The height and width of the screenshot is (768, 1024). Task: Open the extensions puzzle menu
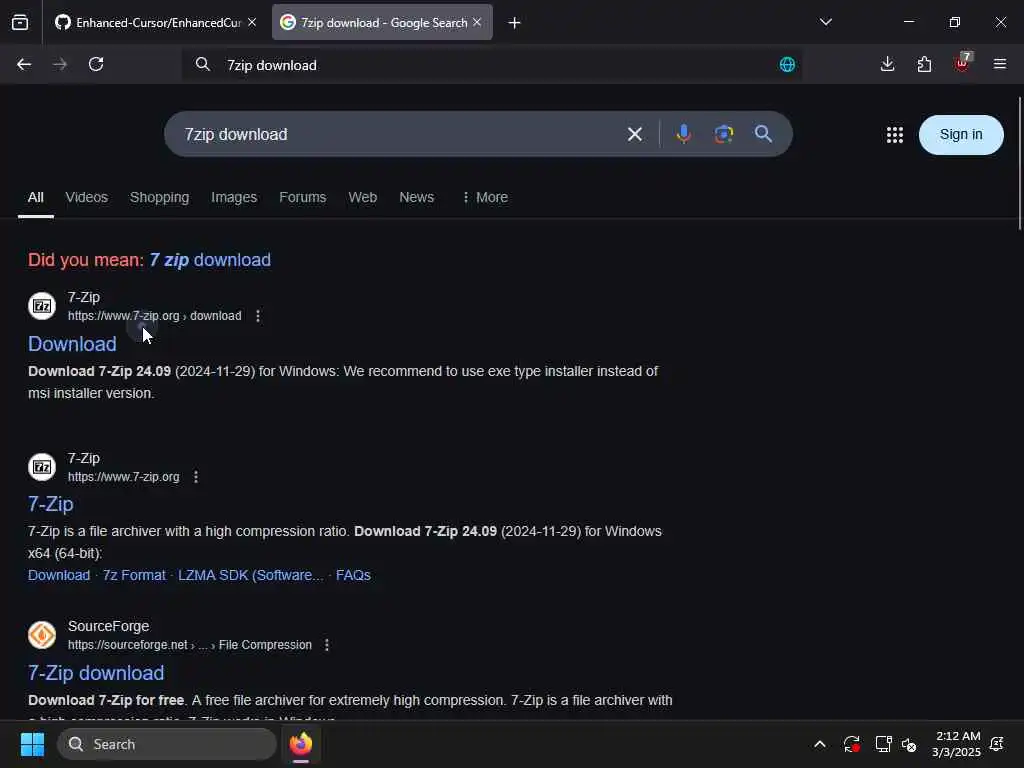[x=924, y=64]
